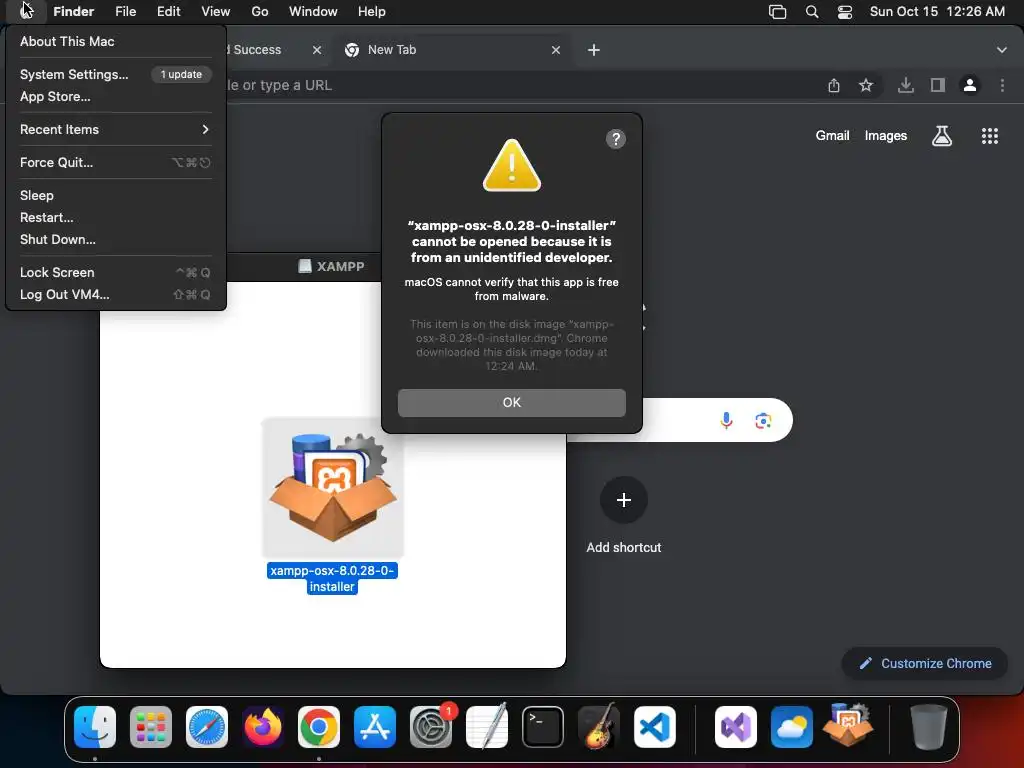Open the Help menu
The height and width of the screenshot is (768, 1024).
372,12
